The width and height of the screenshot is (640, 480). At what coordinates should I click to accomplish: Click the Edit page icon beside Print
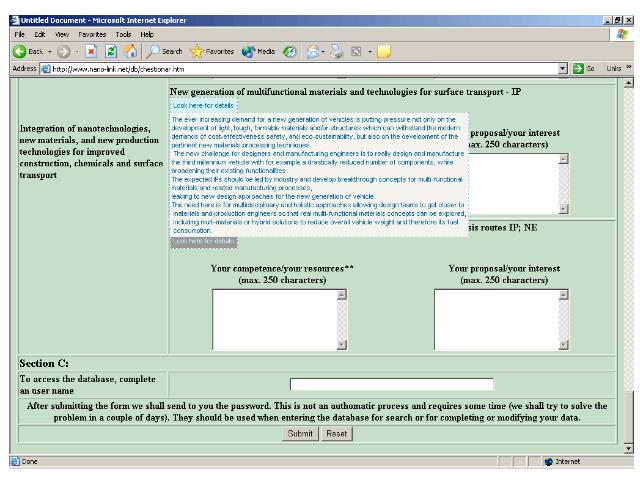pos(356,51)
